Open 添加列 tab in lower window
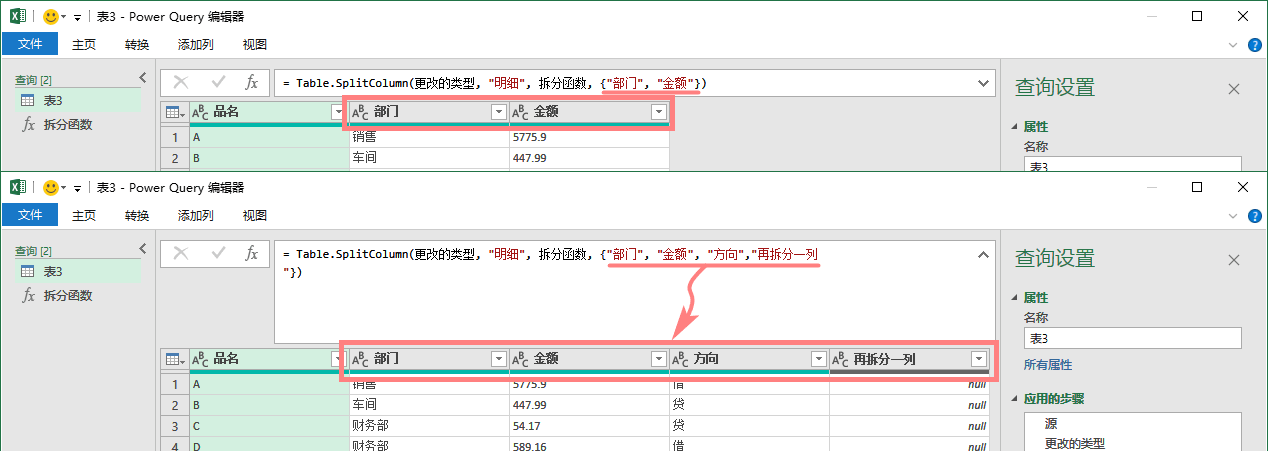This screenshot has height=451, width=1268. pyautogui.click(x=196, y=215)
